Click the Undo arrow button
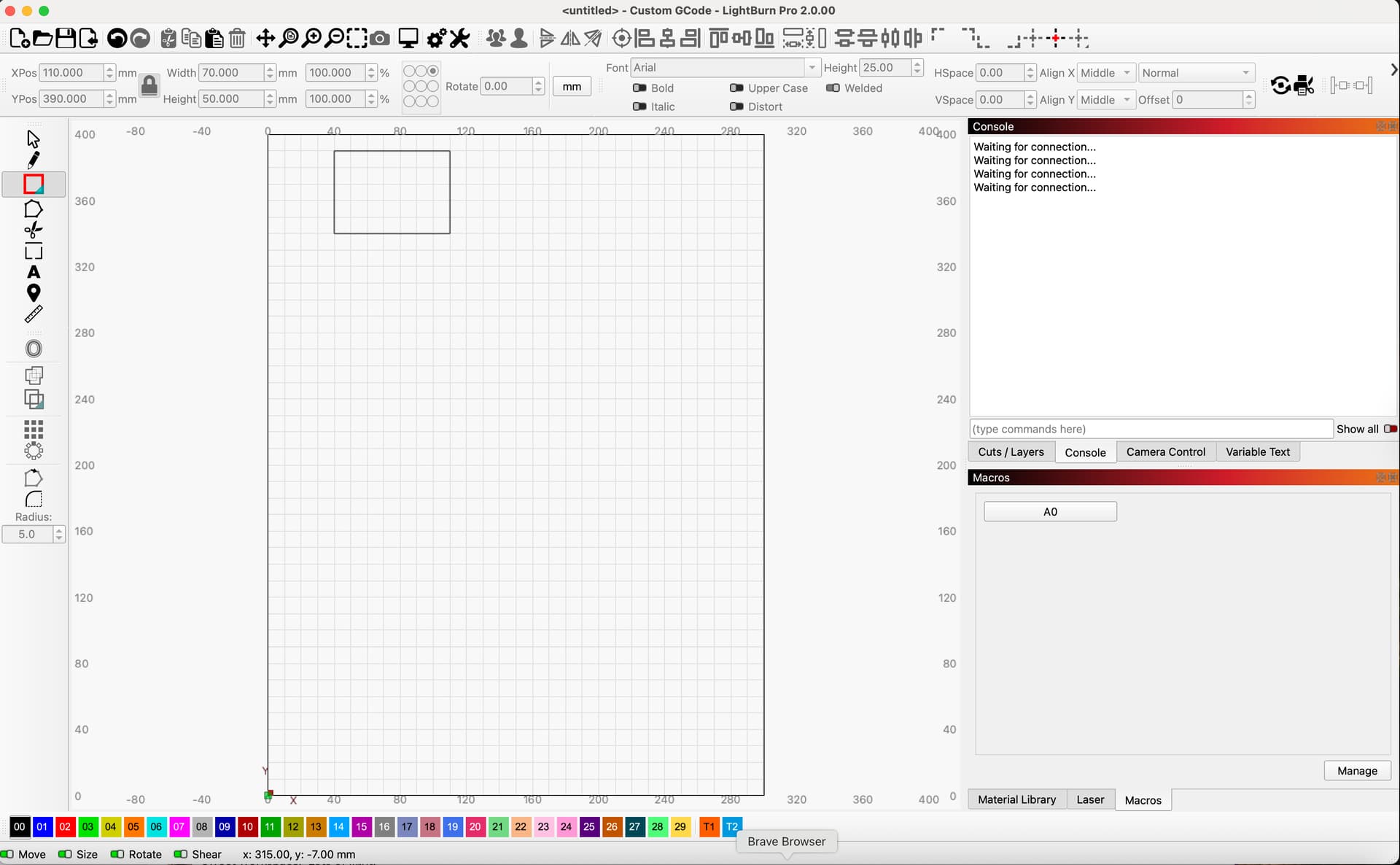Screen dimensions: 1400x865 coord(117,39)
